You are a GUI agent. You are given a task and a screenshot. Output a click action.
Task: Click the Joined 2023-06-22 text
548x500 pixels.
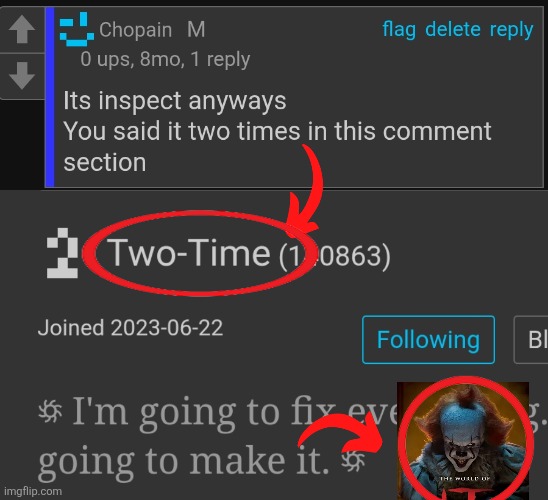tap(130, 328)
